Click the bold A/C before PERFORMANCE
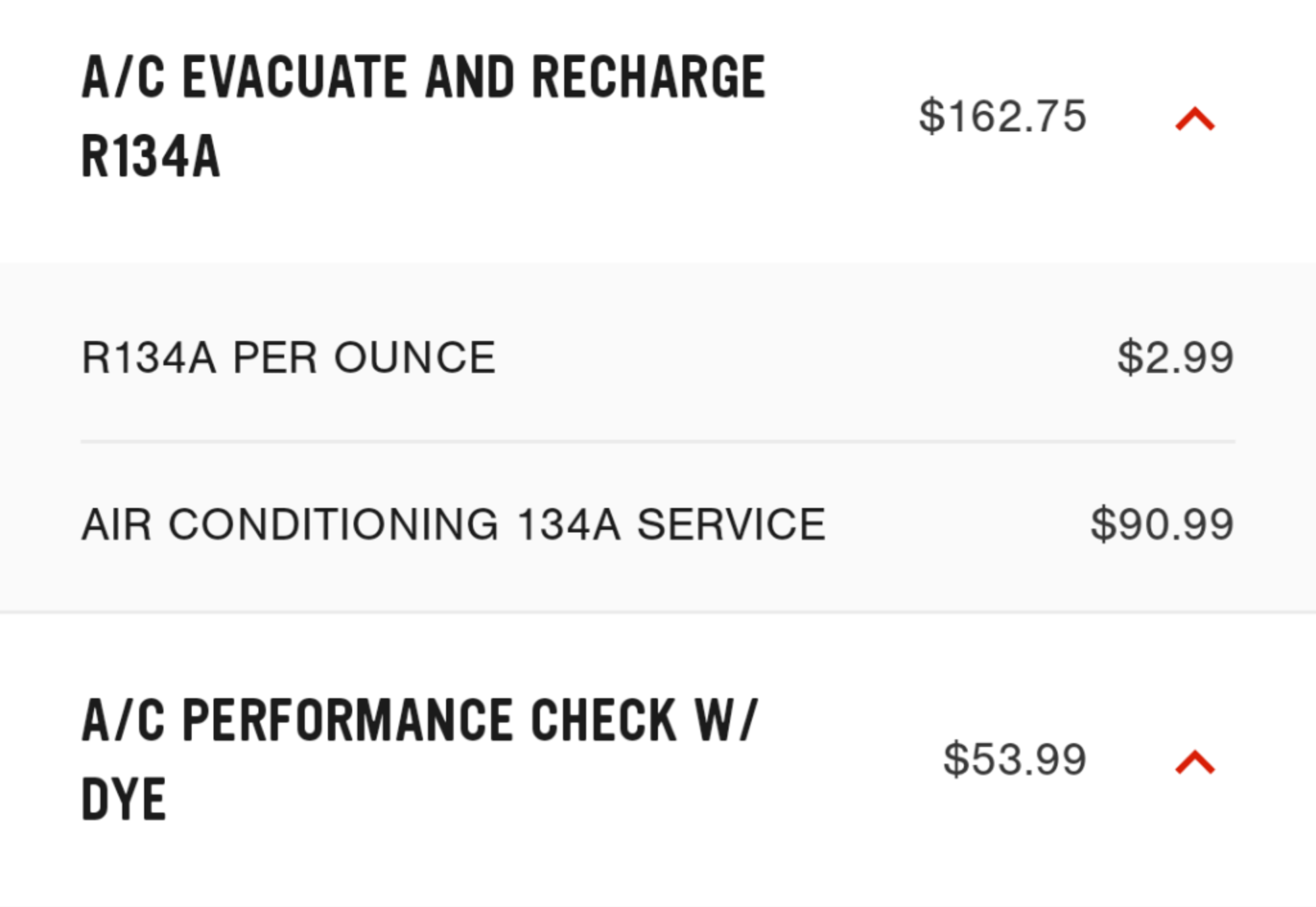Image resolution: width=1316 pixels, height=907 pixels. tap(123, 721)
